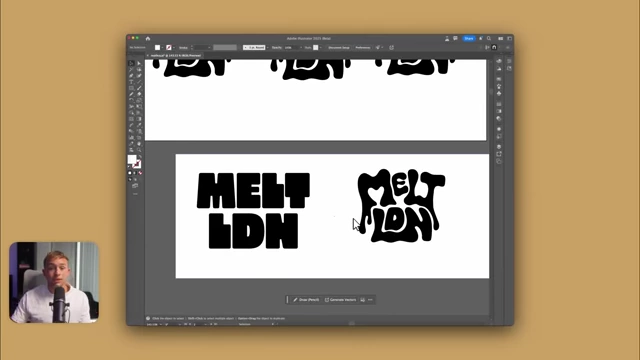640x360 pixels.
Task: Open the 3 pt. Round brush dropdown
Action: [x=267, y=48]
